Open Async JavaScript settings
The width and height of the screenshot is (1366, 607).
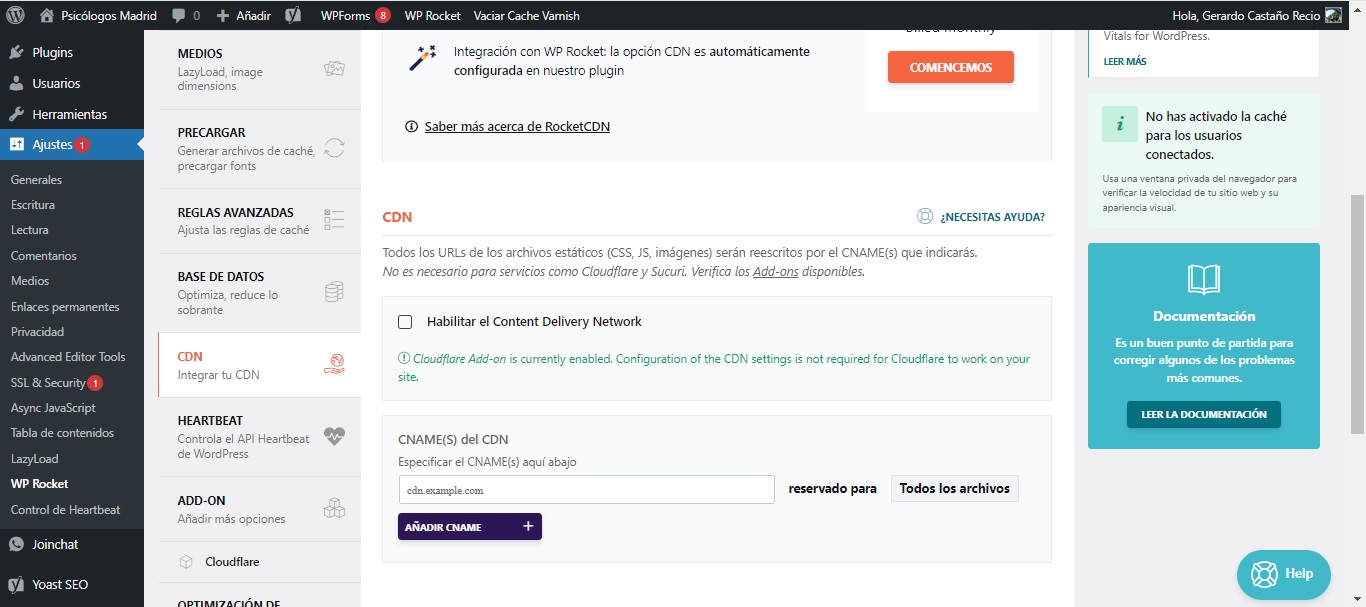click(x=53, y=408)
